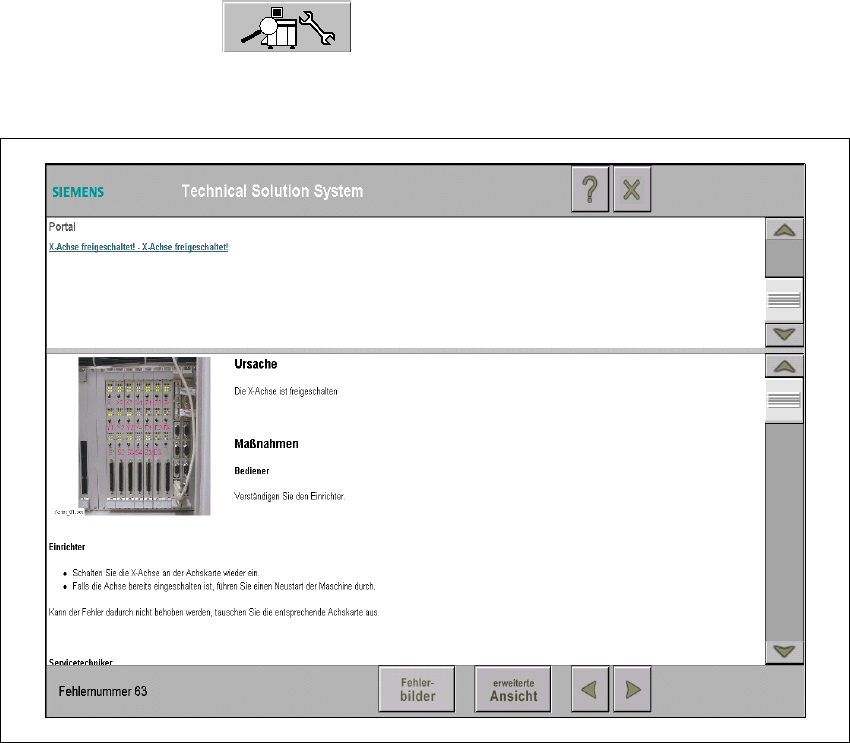This screenshot has width=850, height=743.
Task: Click the diagnostics wrench and magnifier icon
Action: (287, 27)
